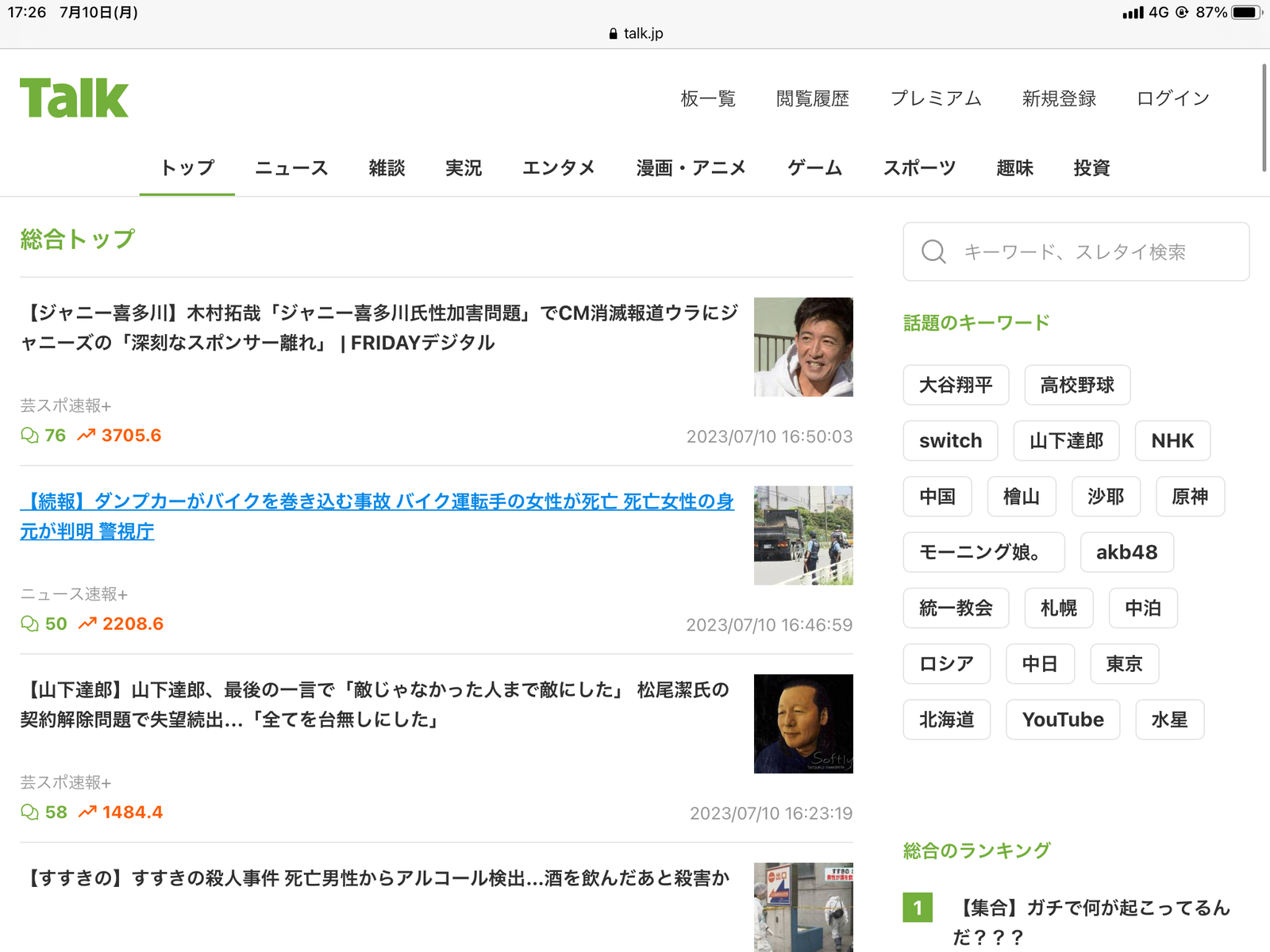Click trend arrow icon beside 3705.6
The height and width of the screenshot is (952, 1270).
coord(86,436)
